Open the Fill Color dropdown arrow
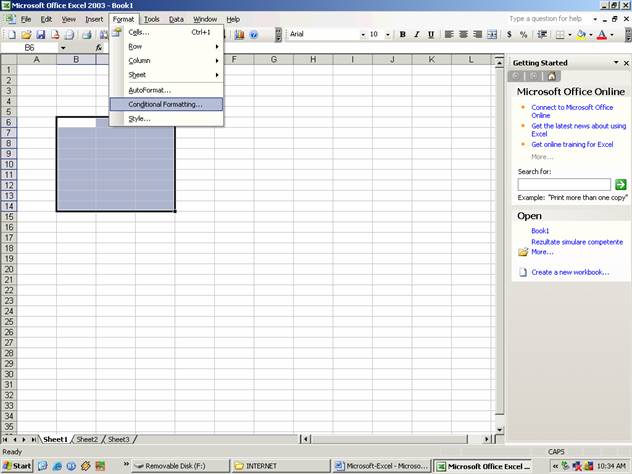This screenshot has height=474, width=632. [590, 35]
